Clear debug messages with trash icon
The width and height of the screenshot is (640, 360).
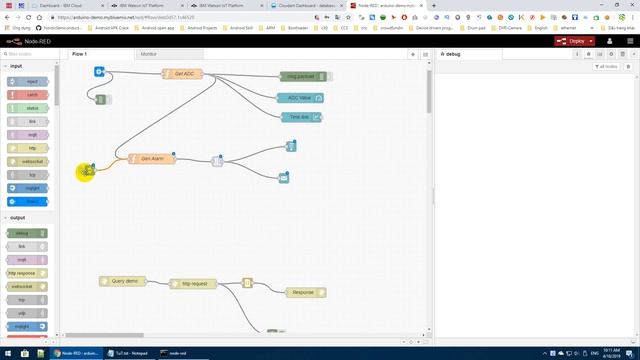click(628, 67)
